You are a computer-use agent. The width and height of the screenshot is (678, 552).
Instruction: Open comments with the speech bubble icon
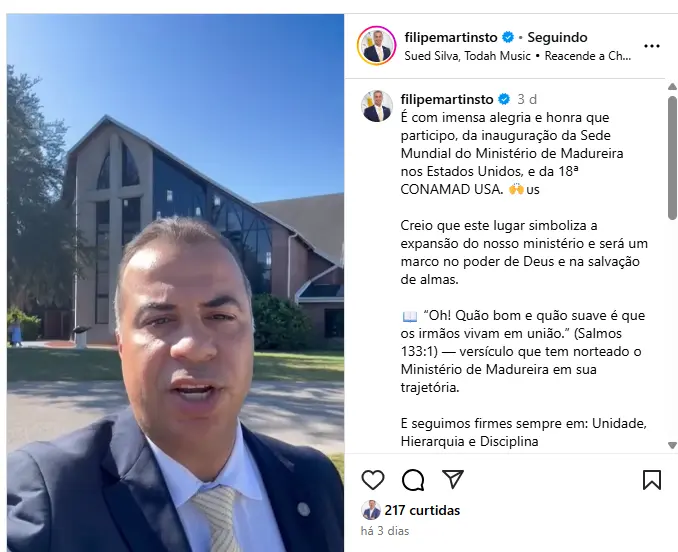click(413, 480)
